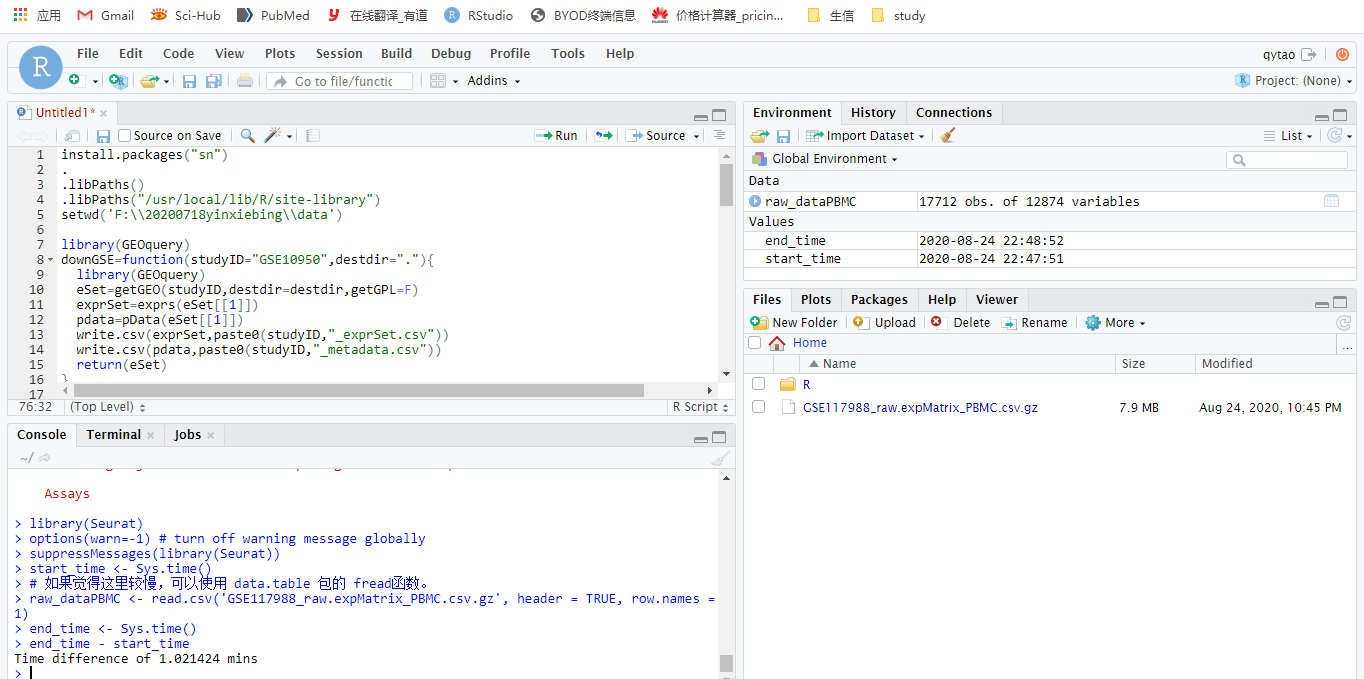Image resolution: width=1364 pixels, height=679 pixels.
Task: Click the Open file folder icon
Action: click(149, 81)
